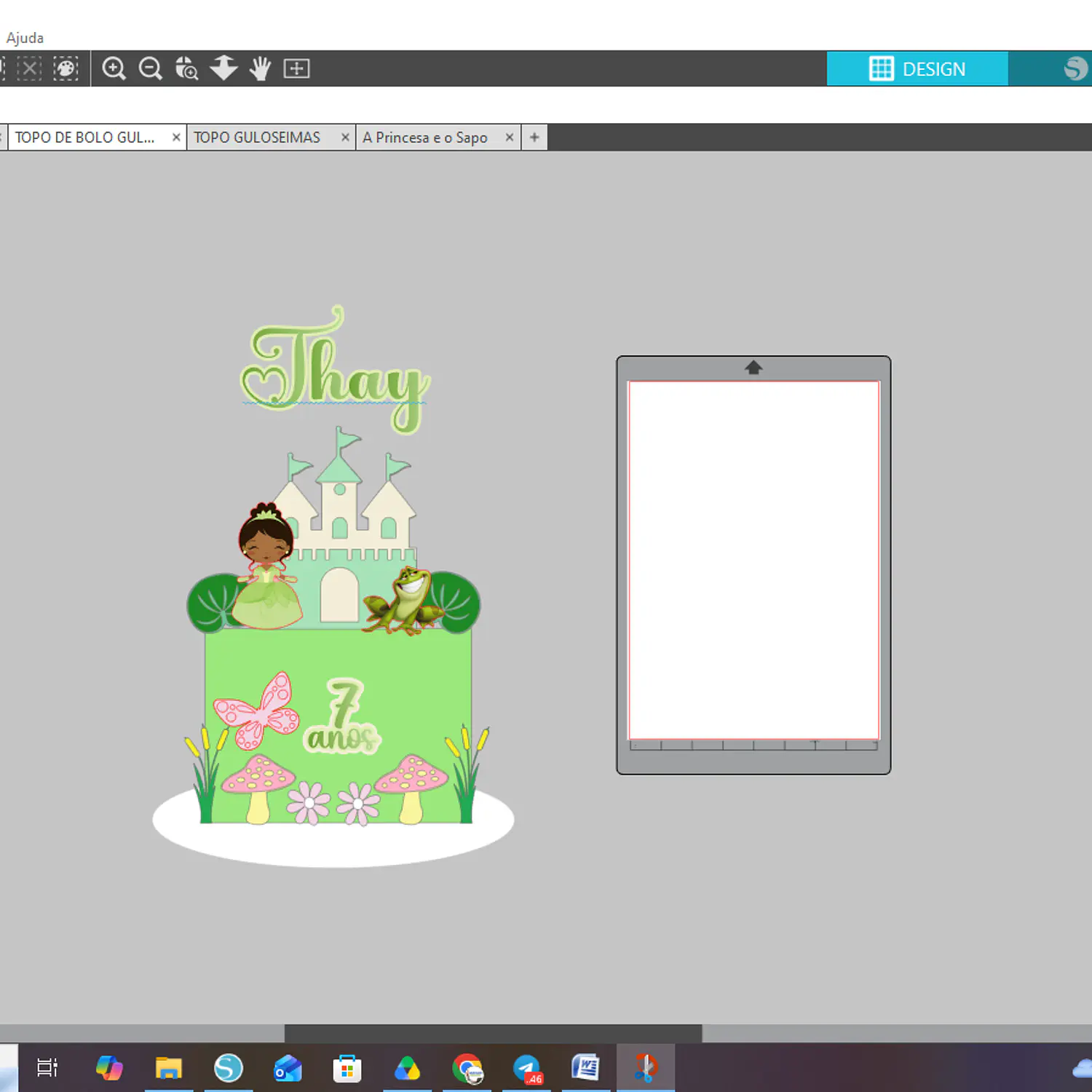The image size is (1092, 1092).
Task: Close the TOPO GULOSEIMAS tab
Action: [x=345, y=137]
